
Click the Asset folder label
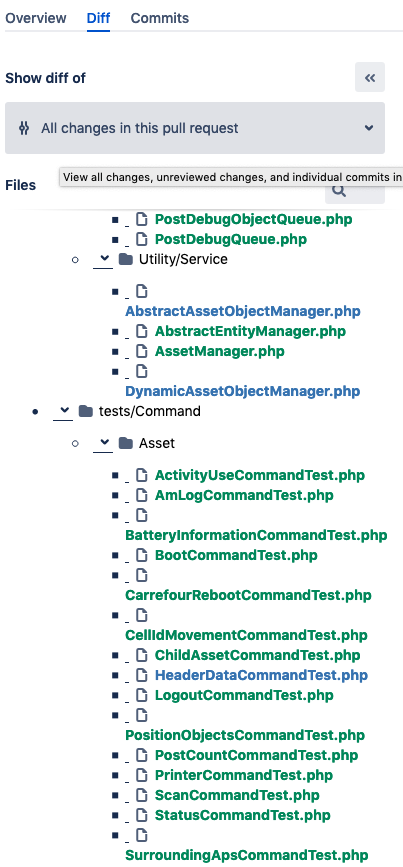click(157, 443)
